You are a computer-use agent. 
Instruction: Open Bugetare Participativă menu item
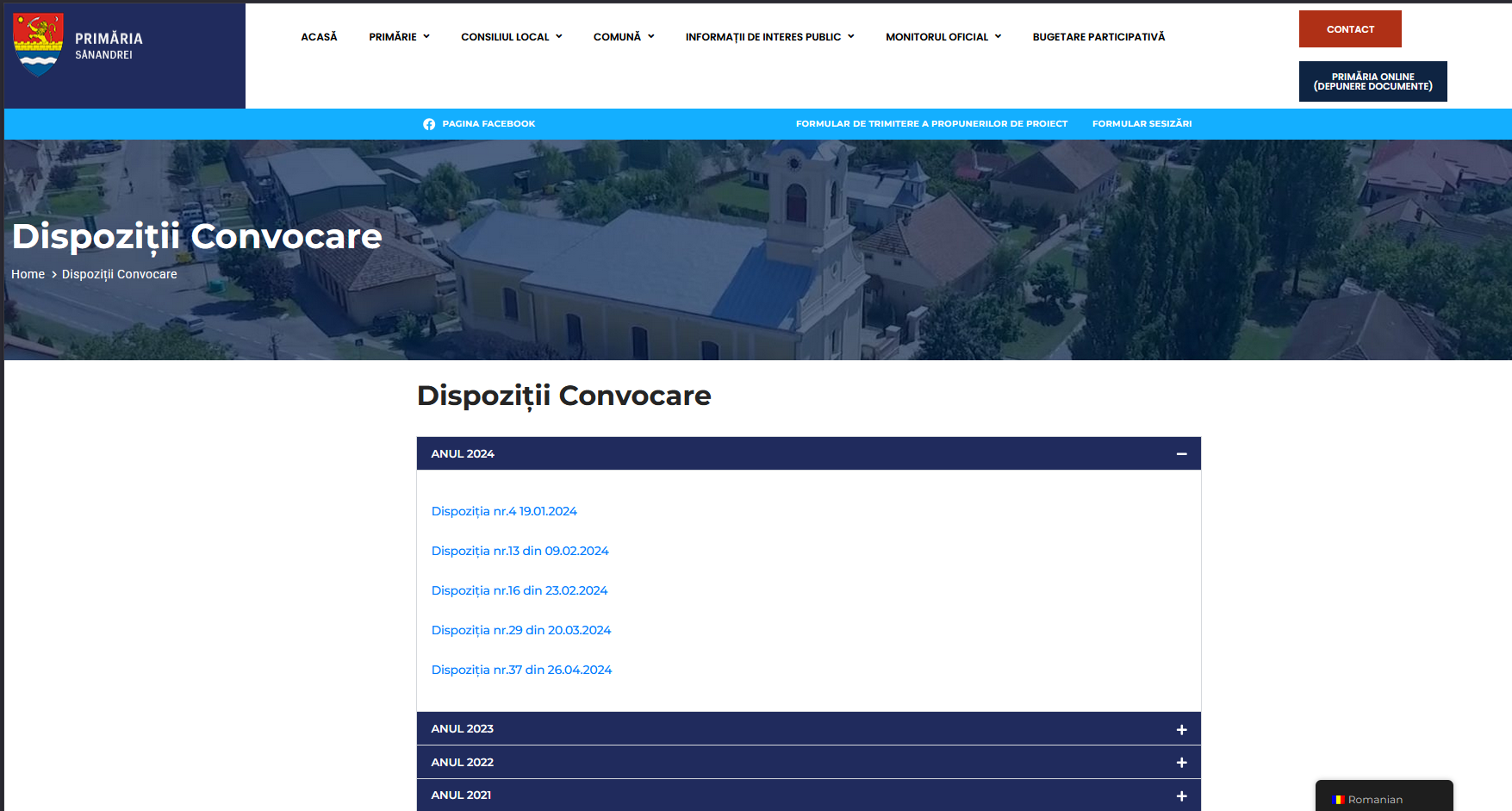tap(1098, 37)
